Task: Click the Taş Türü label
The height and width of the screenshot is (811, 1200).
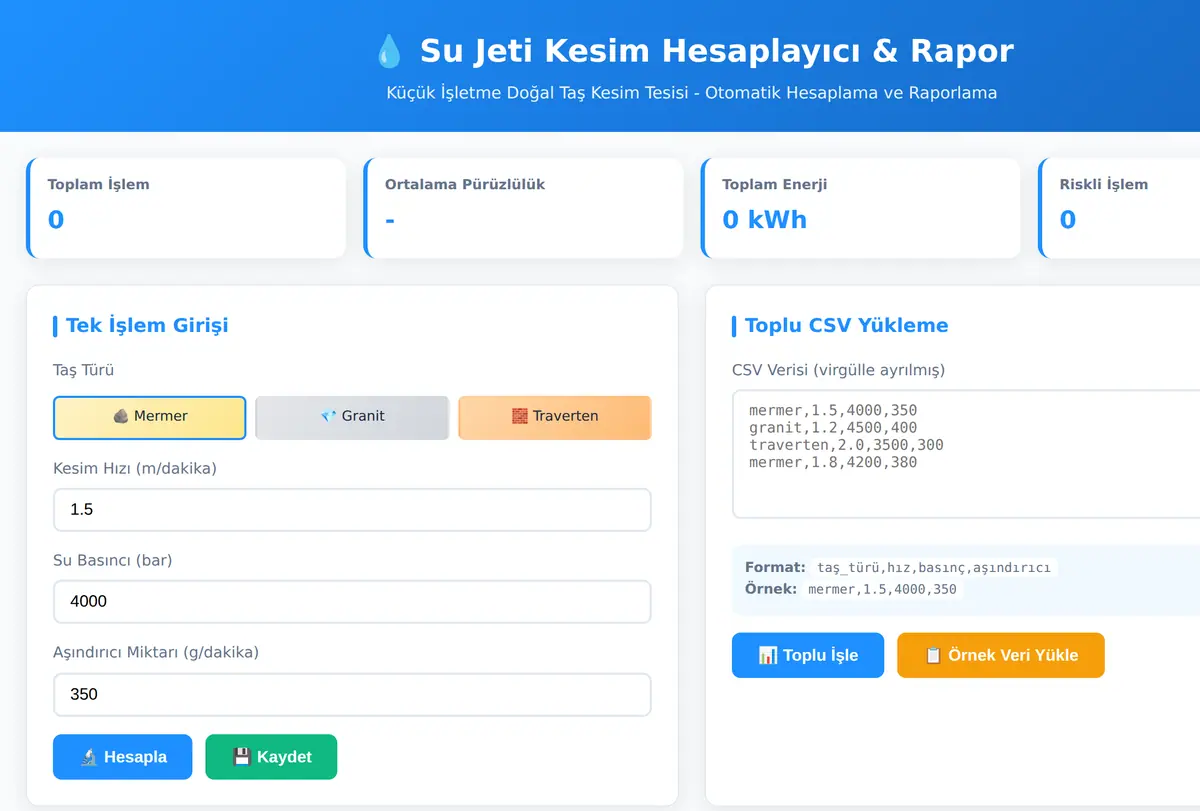Action: coord(83,370)
